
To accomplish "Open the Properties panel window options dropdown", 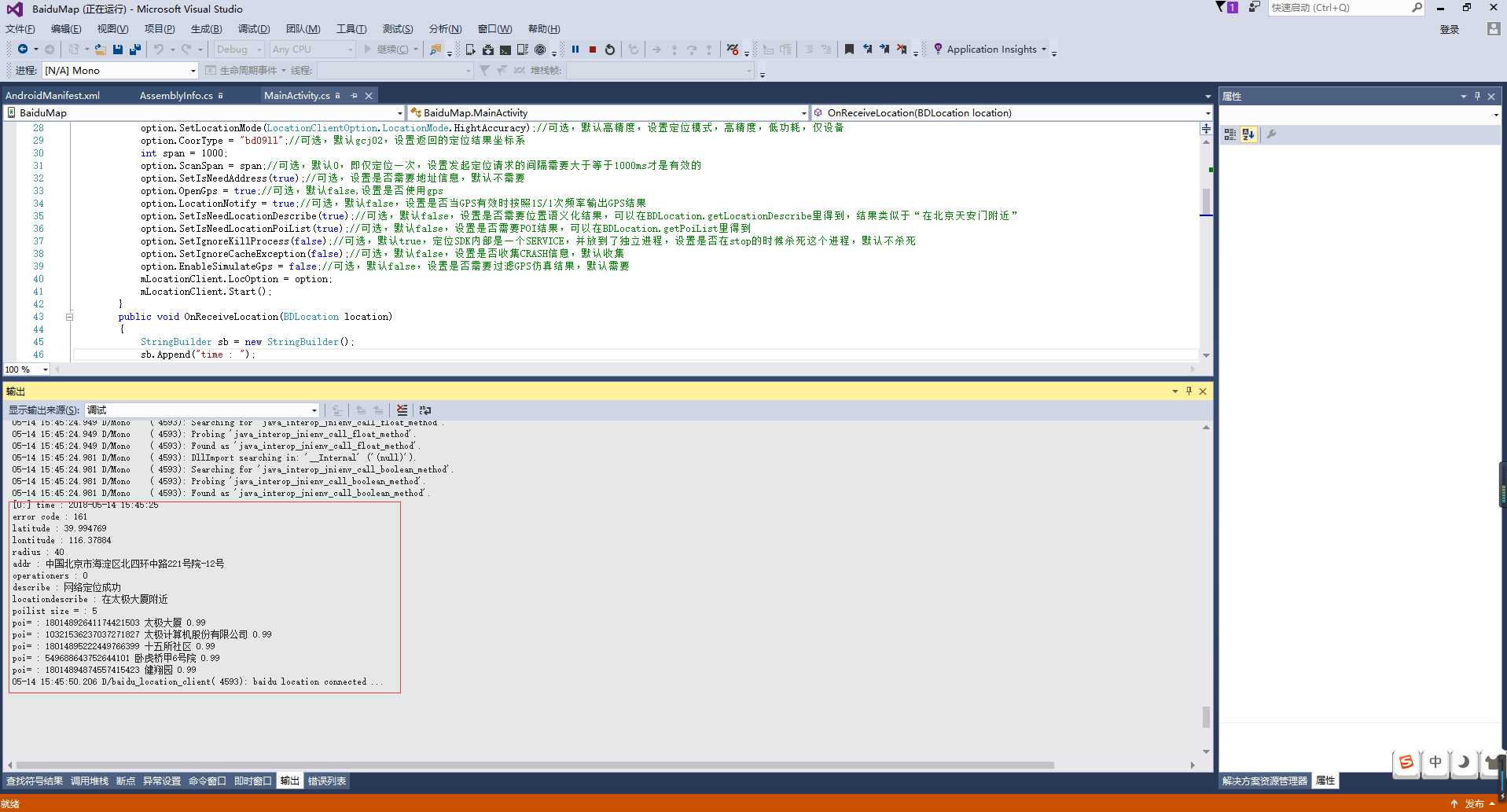I will click(1463, 96).
